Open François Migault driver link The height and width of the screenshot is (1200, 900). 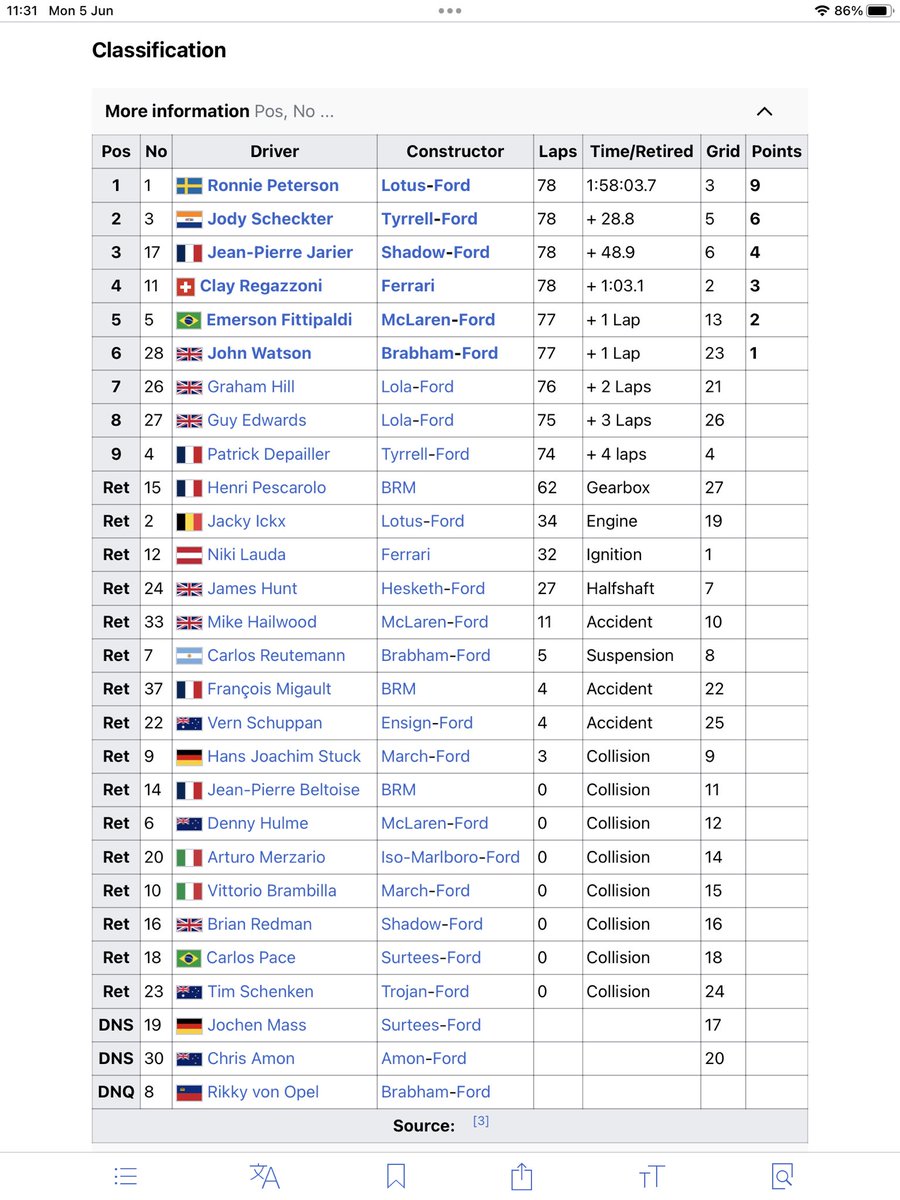click(269, 689)
